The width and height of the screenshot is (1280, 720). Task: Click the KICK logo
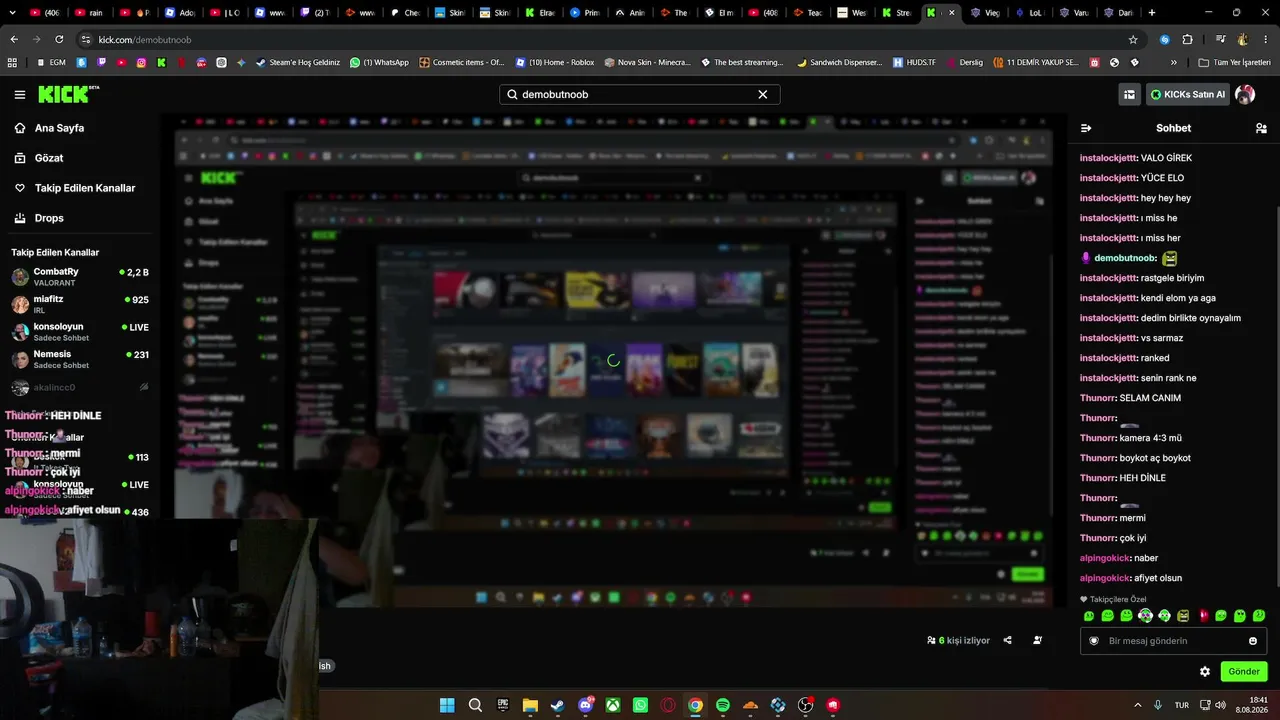click(x=69, y=95)
